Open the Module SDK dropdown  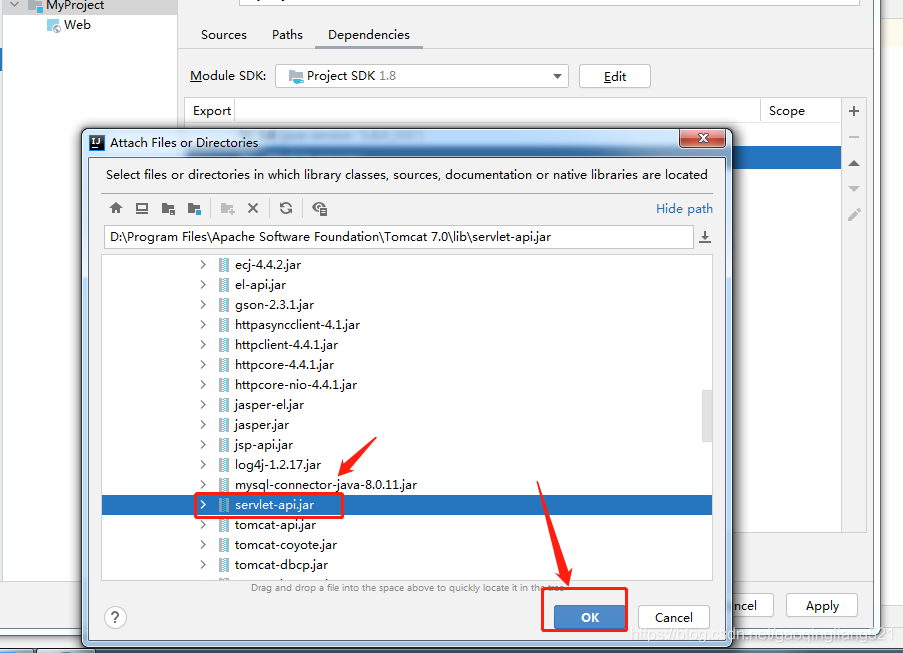[556, 75]
